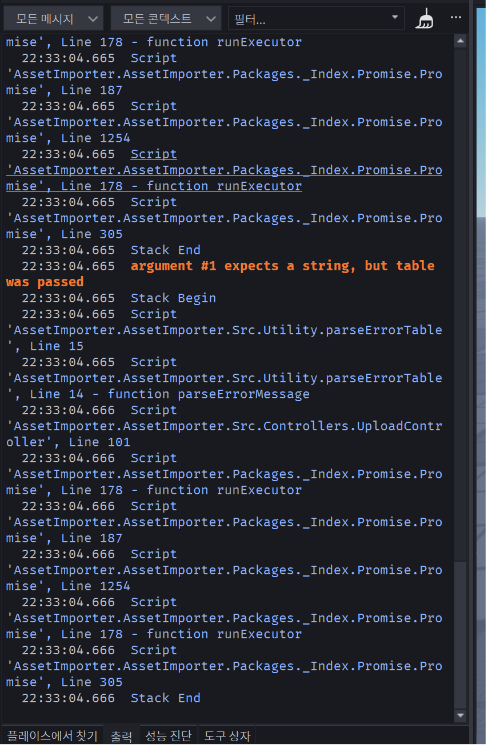The image size is (486, 745).
Task: Click the parseErrorTable Line 15 stack entry
Action: tap(224, 330)
